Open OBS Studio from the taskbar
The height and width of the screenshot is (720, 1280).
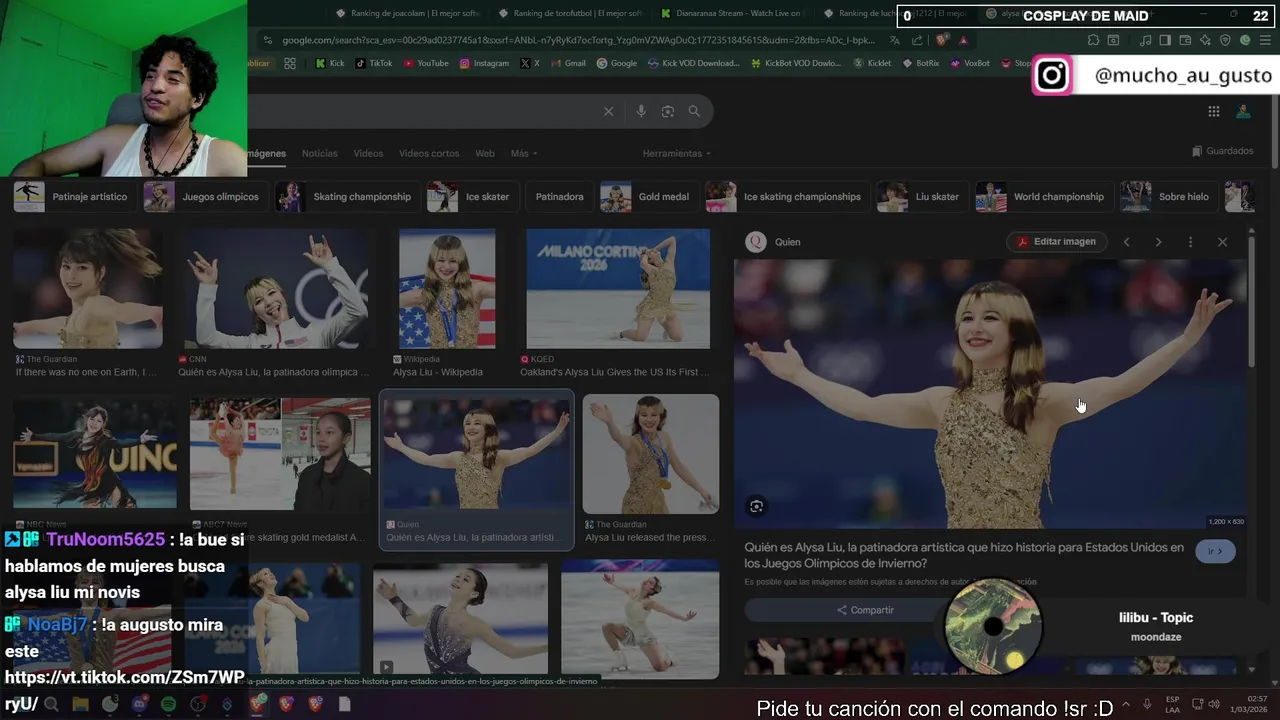tap(198, 704)
